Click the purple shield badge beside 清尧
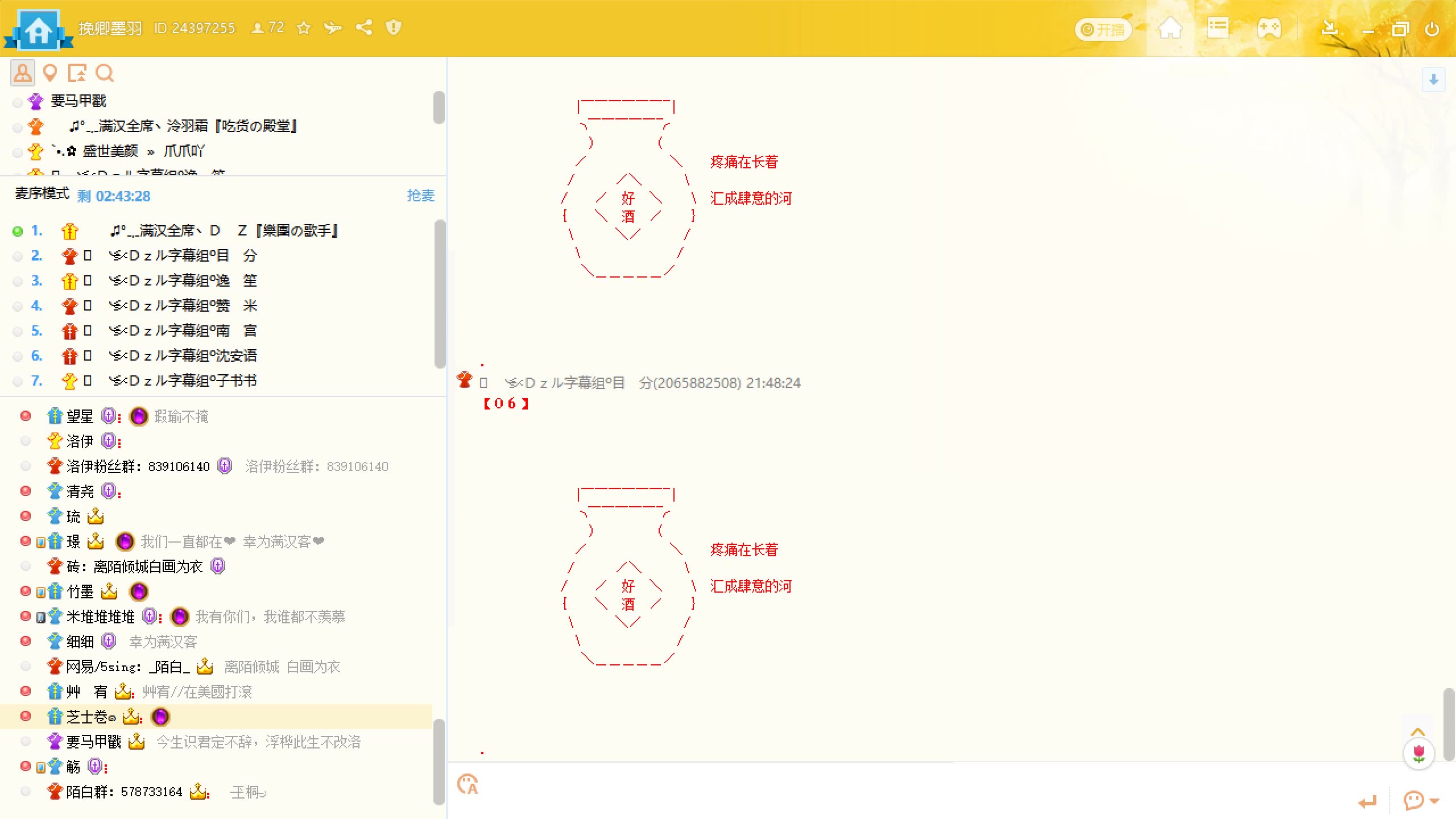Image resolution: width=1456 pixels, height=819 pixels. coord(109,491)
